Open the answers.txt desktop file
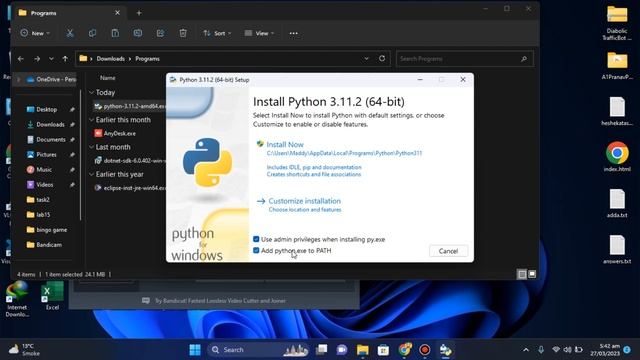This screenshot has height=360, width=640. (x=617, y=249)
